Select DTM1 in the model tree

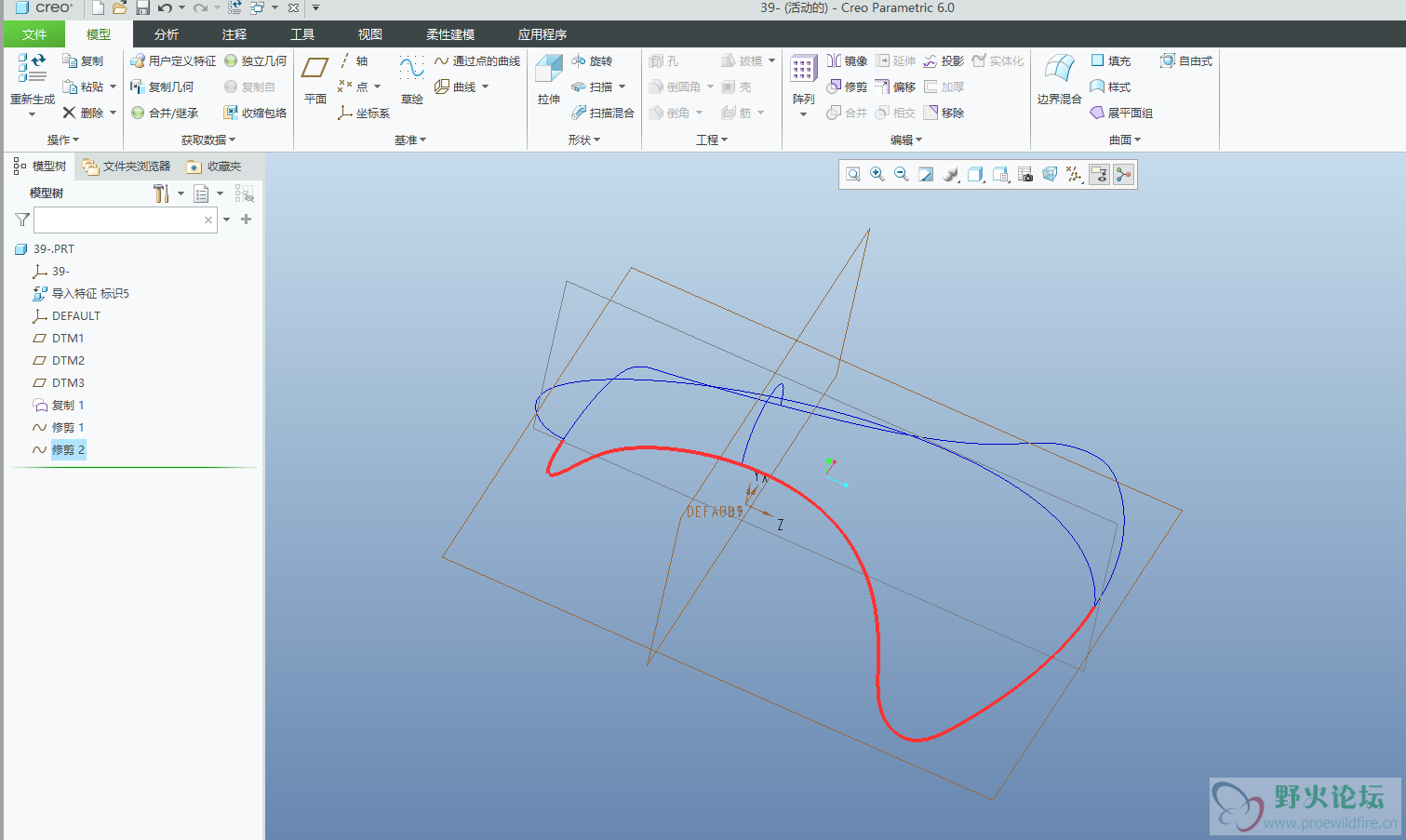68,338
